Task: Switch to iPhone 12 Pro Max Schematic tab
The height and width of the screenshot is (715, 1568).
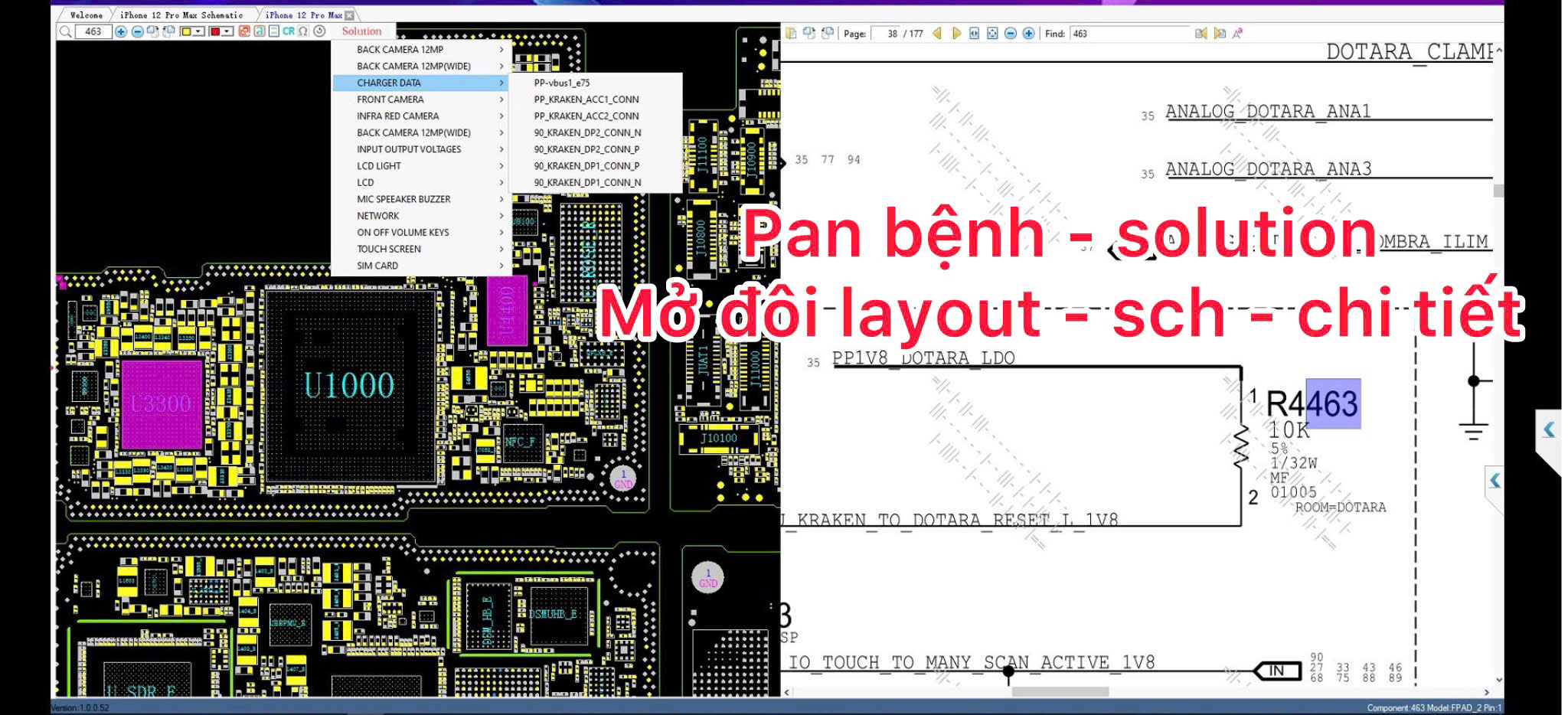Action: pyautogui.click(x=181, y=15)
